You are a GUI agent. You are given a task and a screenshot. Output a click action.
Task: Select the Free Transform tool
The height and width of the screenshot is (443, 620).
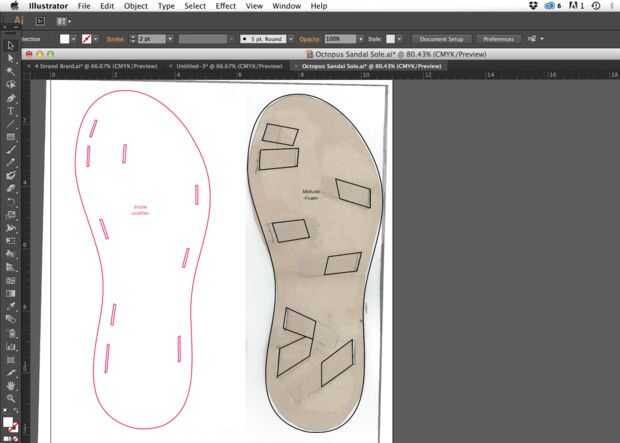pyautogui.click(x=11, y=241)
